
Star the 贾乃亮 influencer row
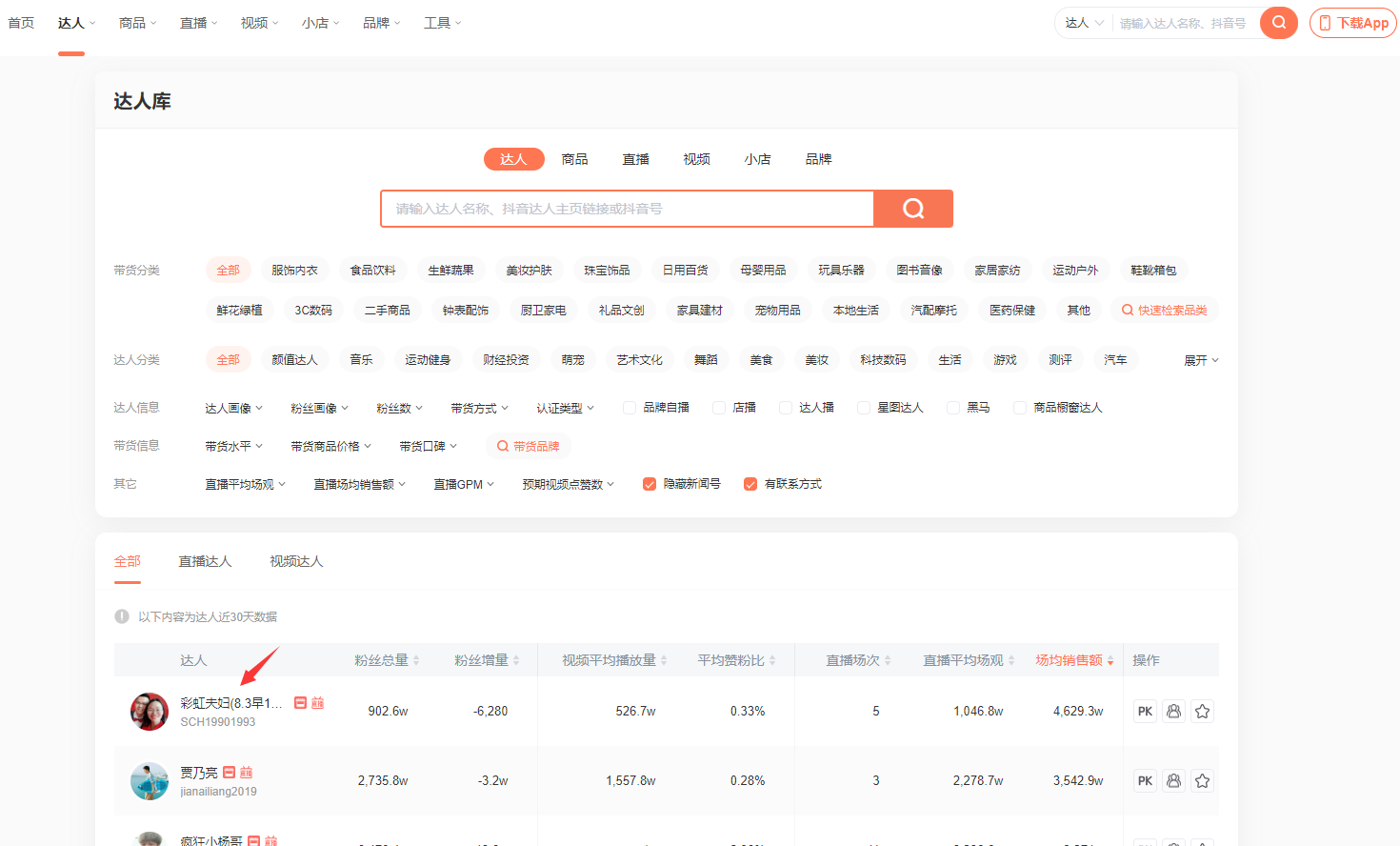click(x=1202, y=781)
